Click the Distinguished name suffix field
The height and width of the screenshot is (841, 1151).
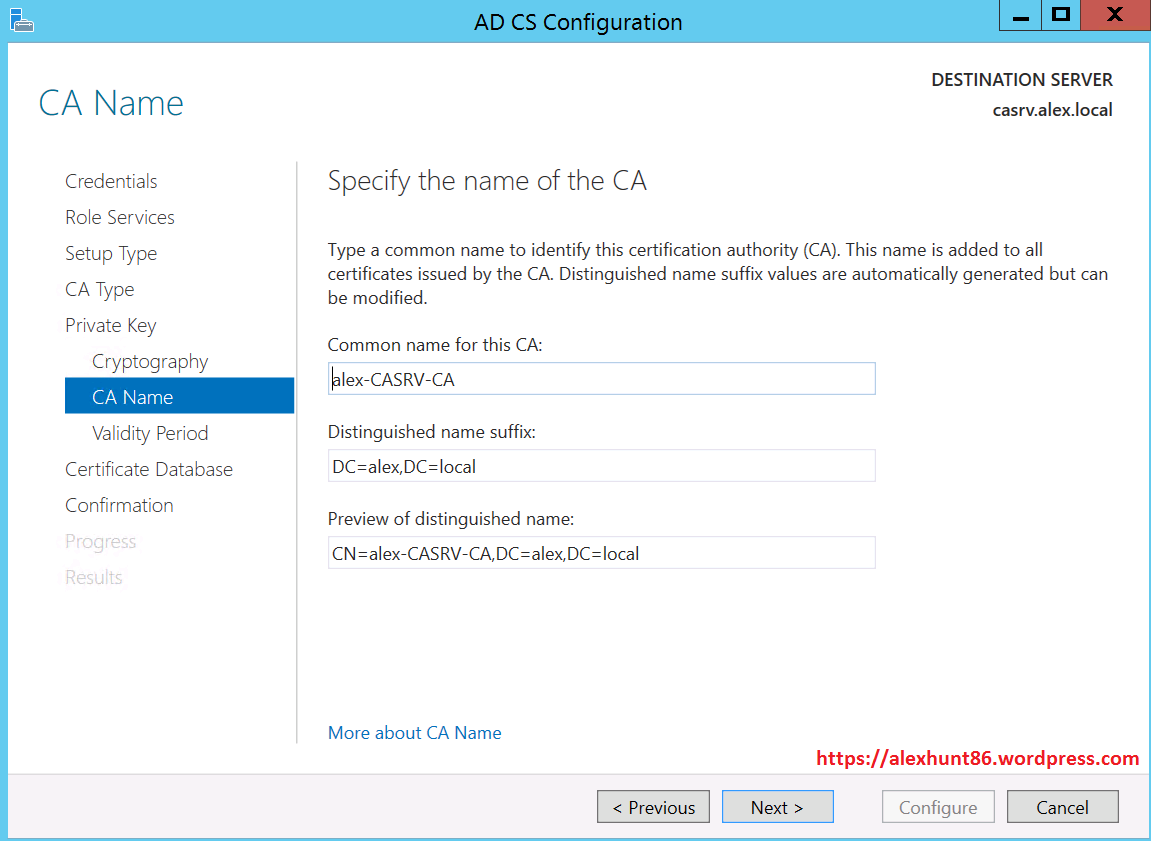(601, 466)
